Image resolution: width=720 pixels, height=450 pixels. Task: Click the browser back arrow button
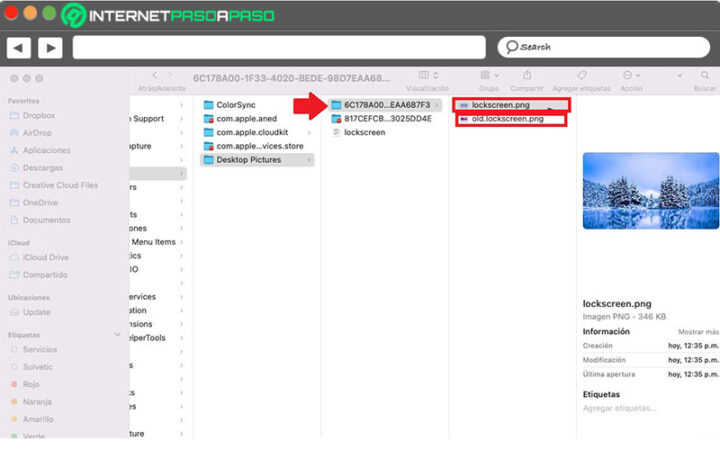click(x=19, y=47)
